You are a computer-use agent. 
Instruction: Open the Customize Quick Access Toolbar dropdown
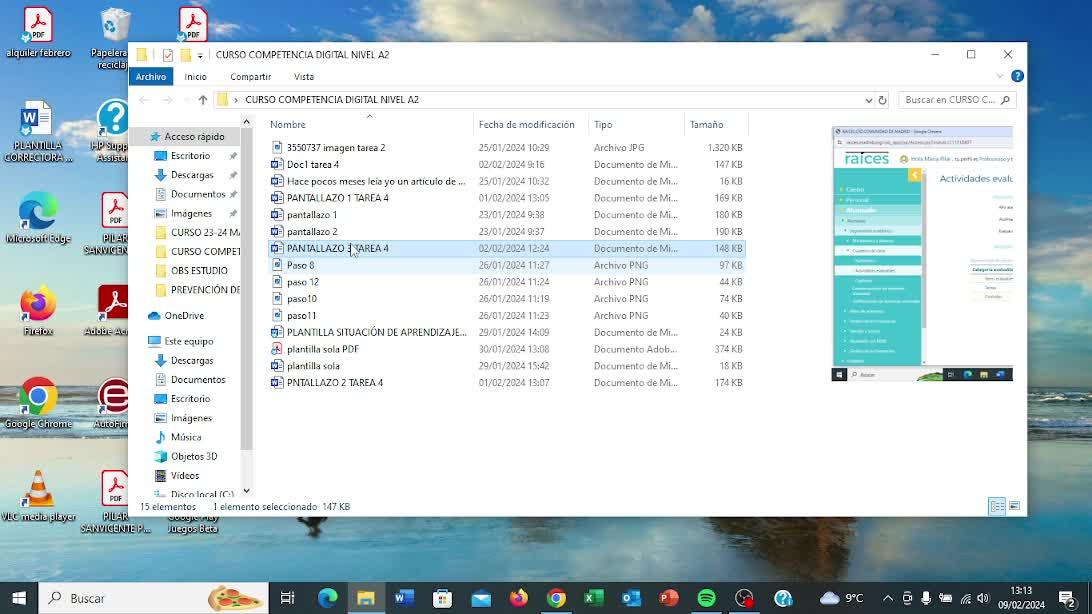(x=200, y=55)
